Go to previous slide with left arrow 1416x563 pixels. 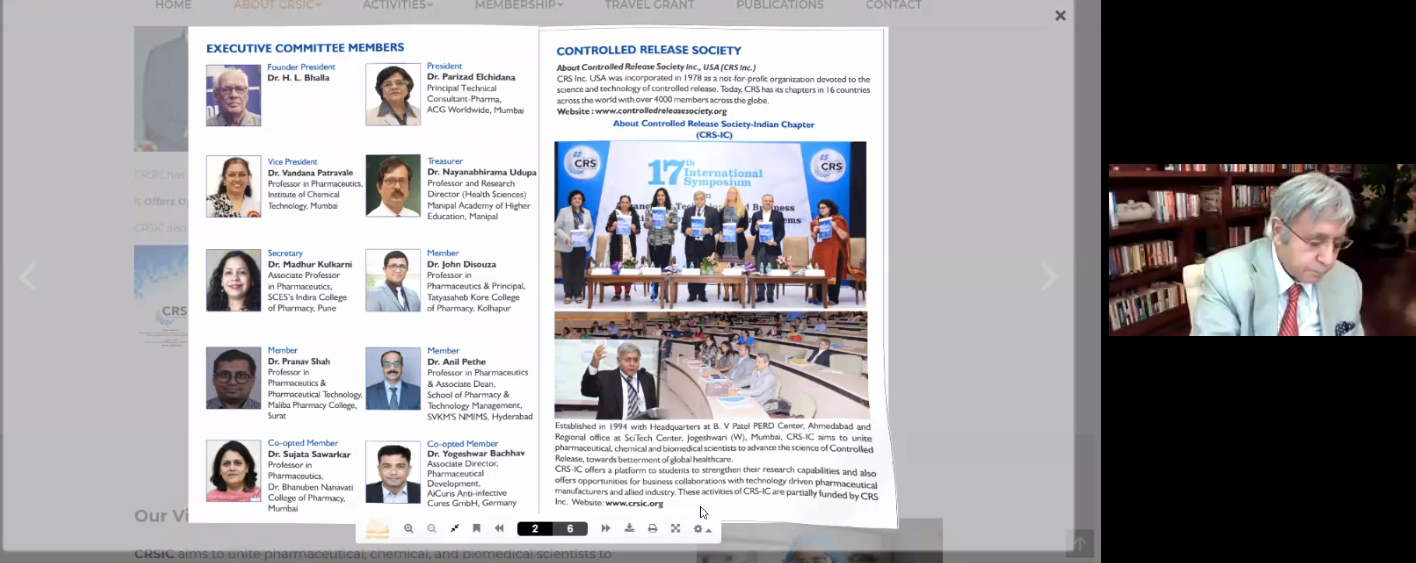pos(27,277)
